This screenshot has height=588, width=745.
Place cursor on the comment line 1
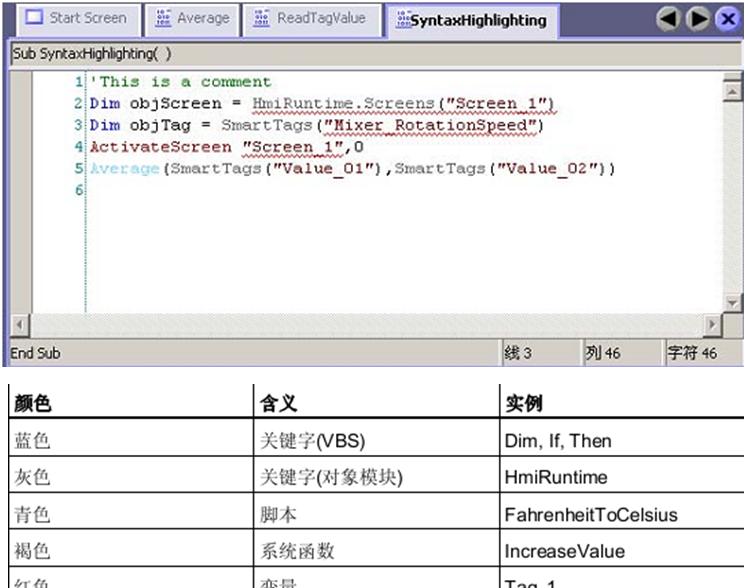pyautogui.click(x=181, y=82)
